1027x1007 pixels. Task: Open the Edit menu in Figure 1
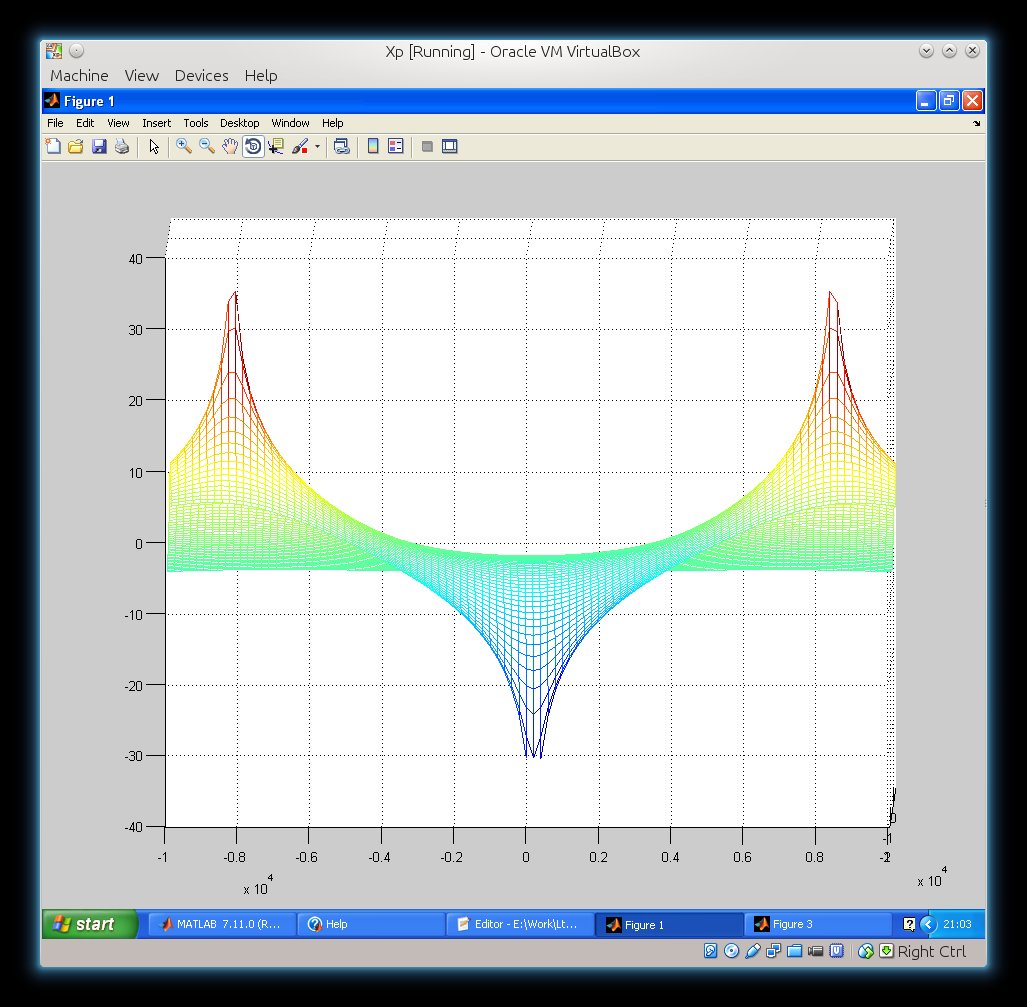pyautogui.click(x=84, y=123)
